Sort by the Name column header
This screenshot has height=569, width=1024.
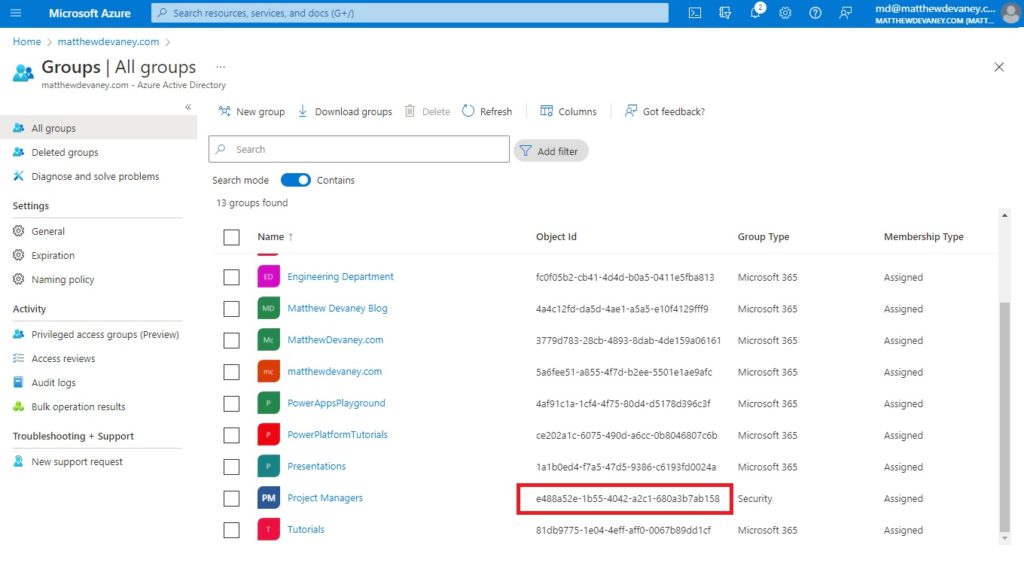coord(275,236)
